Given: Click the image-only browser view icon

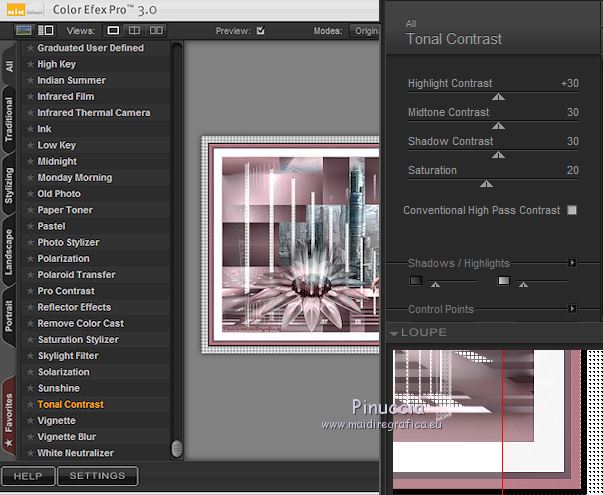Looking at the screenshot, I should point(24,30).
